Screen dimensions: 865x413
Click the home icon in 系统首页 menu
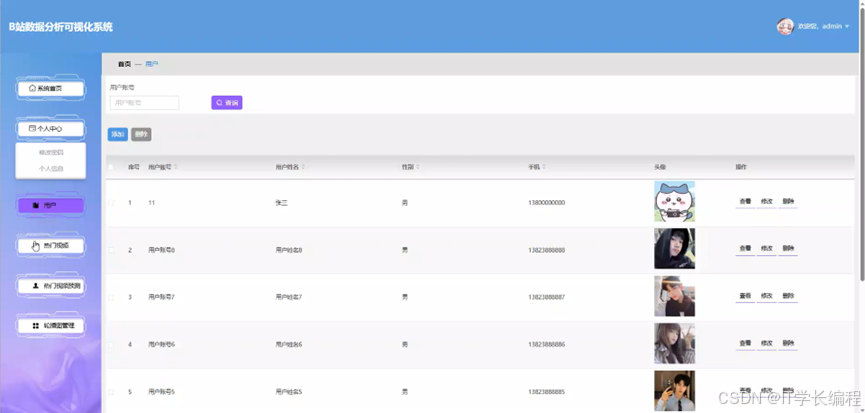coord(33,88)
